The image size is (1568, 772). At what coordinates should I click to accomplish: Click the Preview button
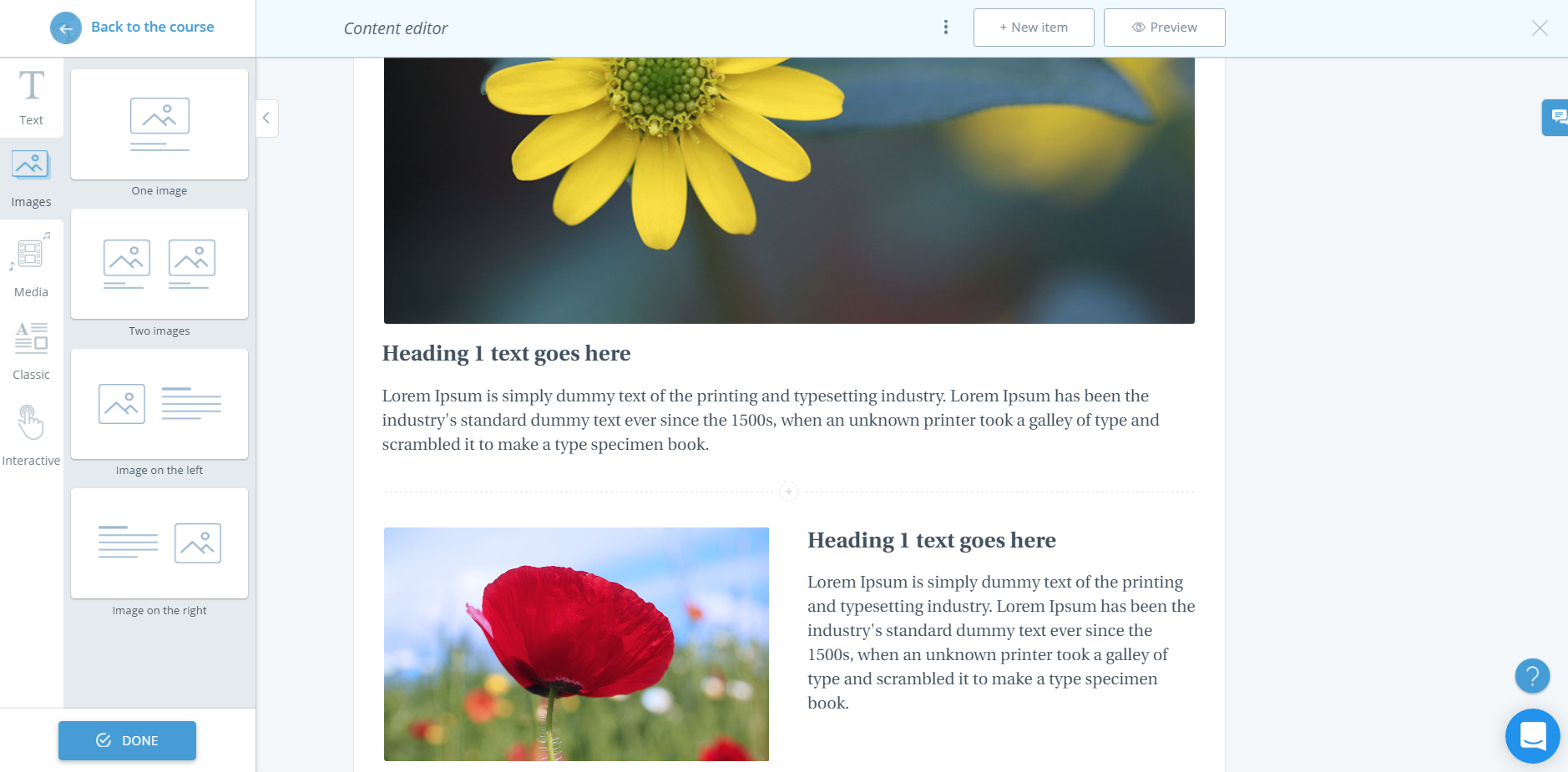1165,28
